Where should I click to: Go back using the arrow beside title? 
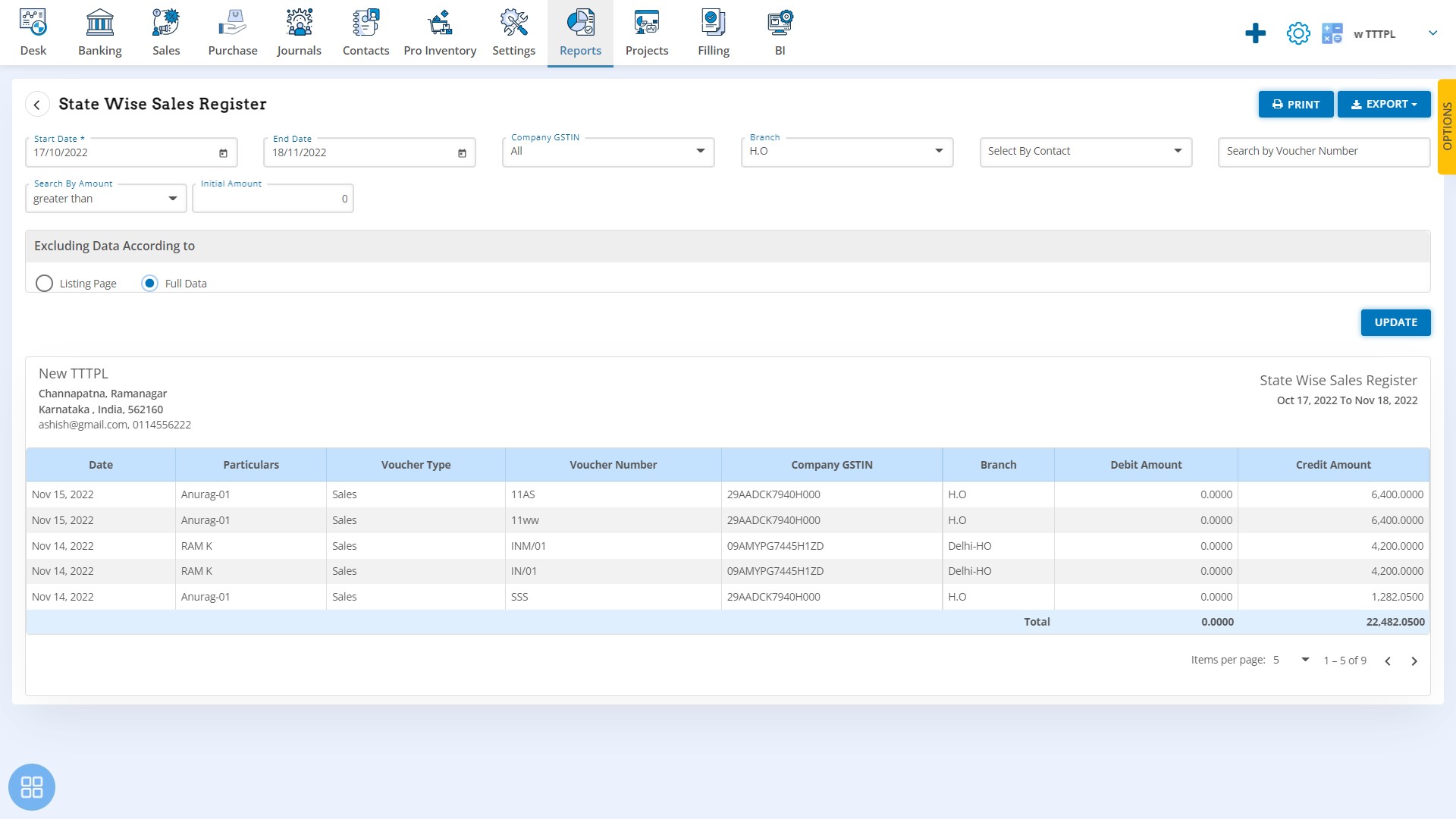[37, 104]
